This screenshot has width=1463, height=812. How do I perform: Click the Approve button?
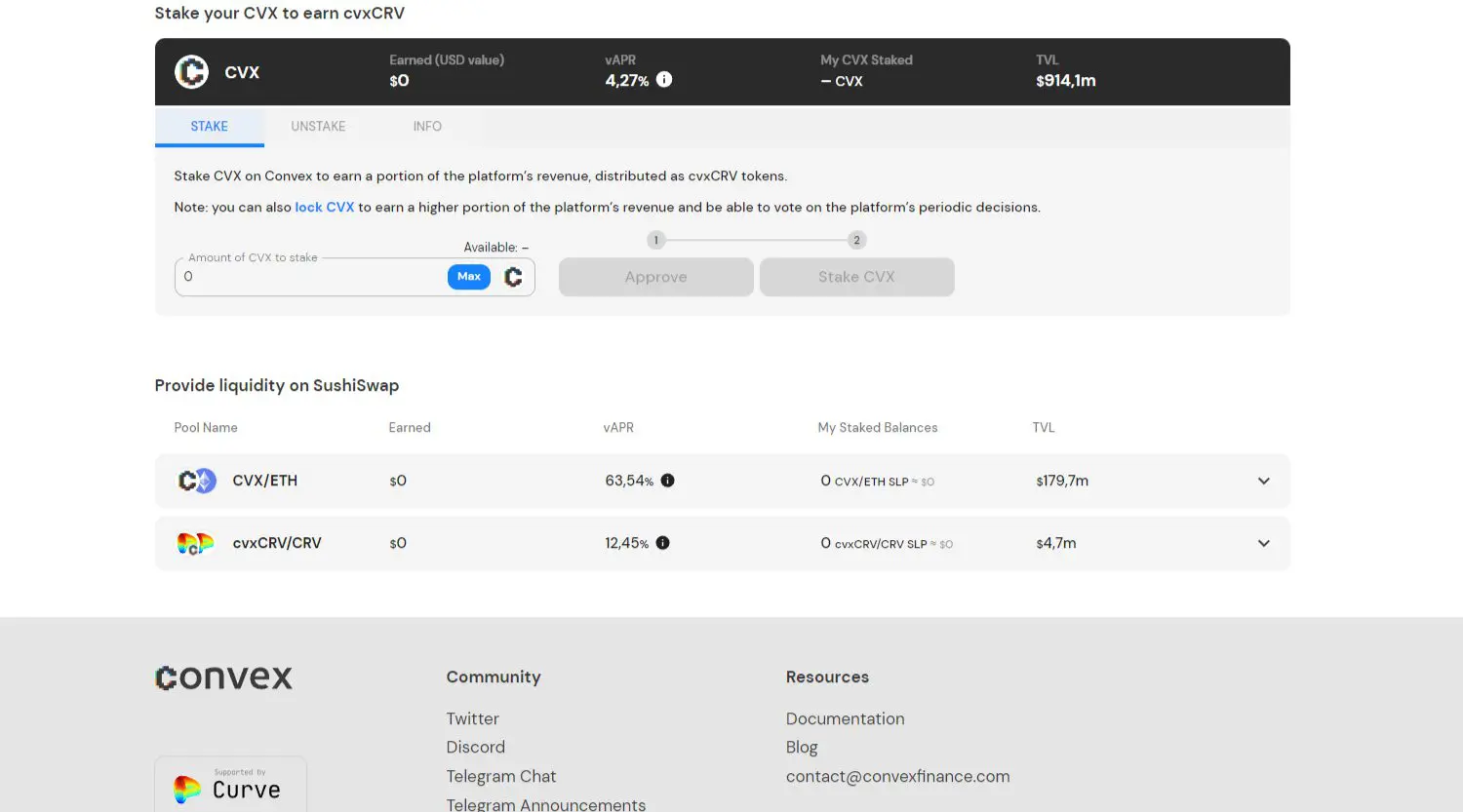[x=656, y=277]
